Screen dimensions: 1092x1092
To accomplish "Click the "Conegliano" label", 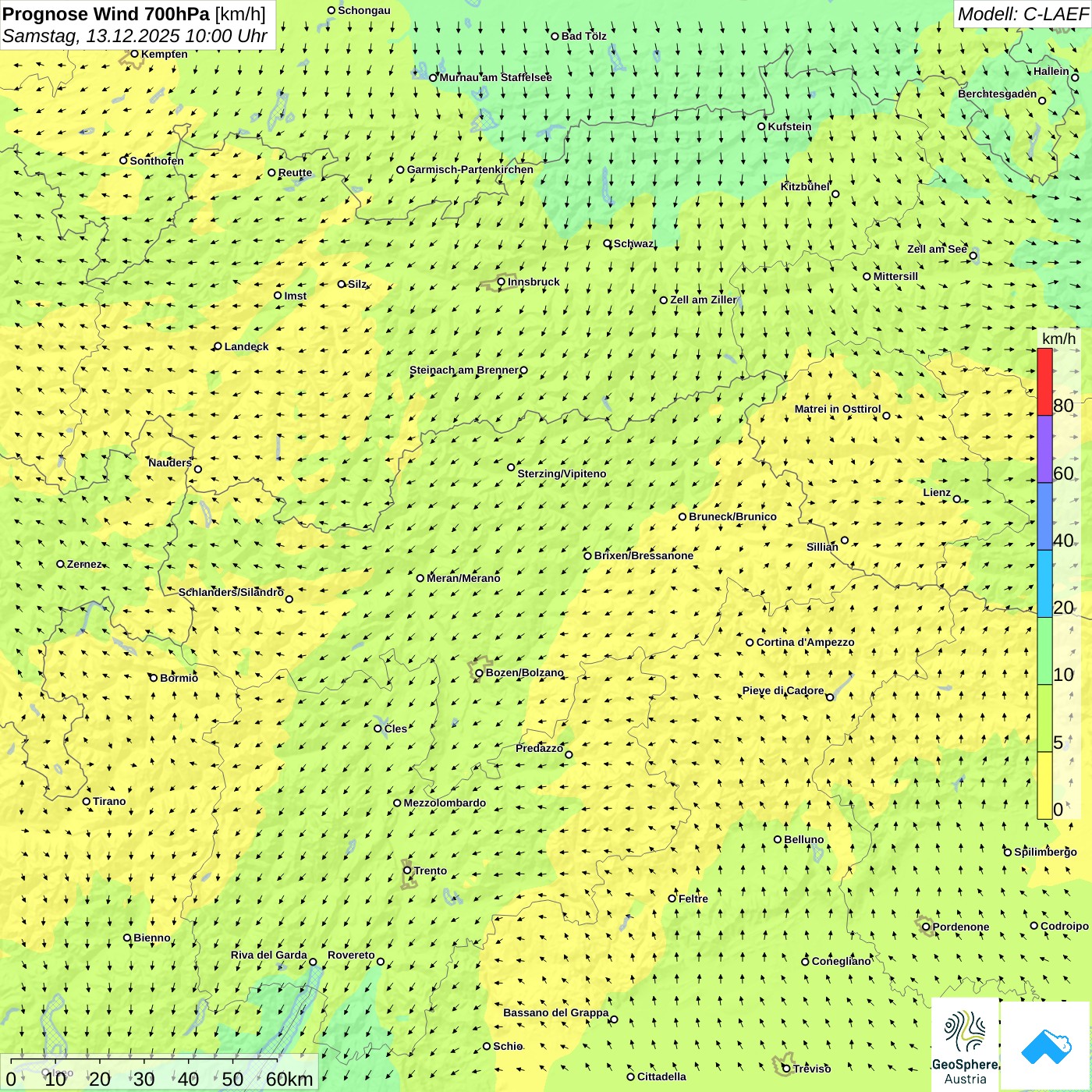I will (x=841, y=961).
